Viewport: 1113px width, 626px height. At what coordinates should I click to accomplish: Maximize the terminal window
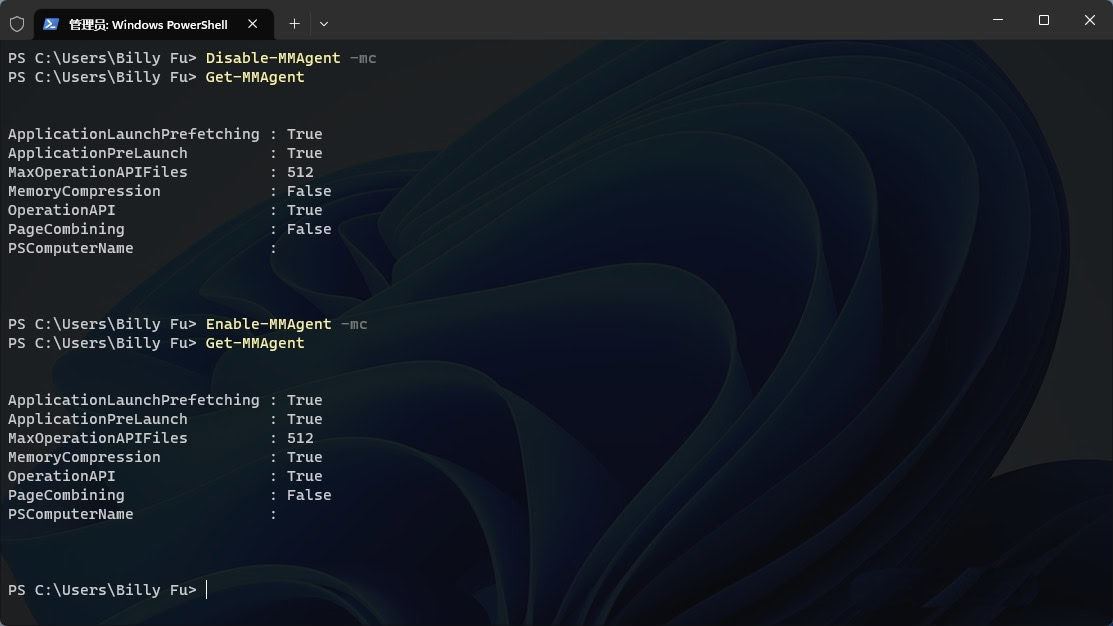(1043, 20)
